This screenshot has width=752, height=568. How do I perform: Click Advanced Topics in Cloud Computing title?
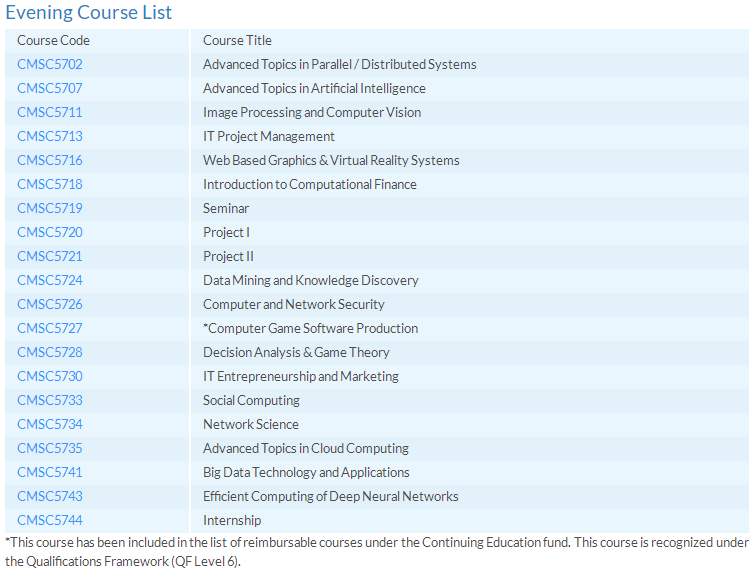pos(306,448)
